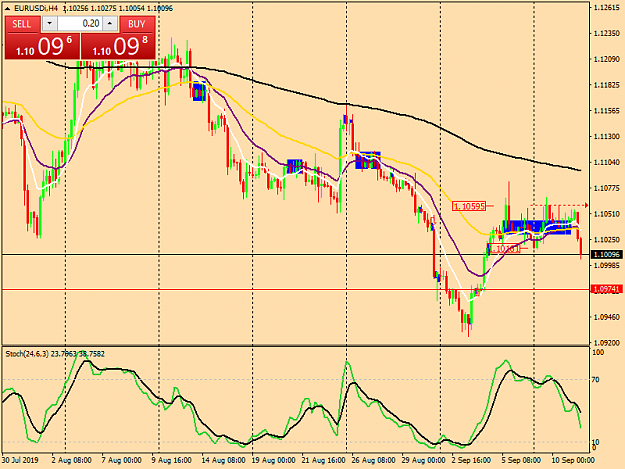Collapse one-click trading panel triangle icon
625x469 pixels.
tap(7, 8)
